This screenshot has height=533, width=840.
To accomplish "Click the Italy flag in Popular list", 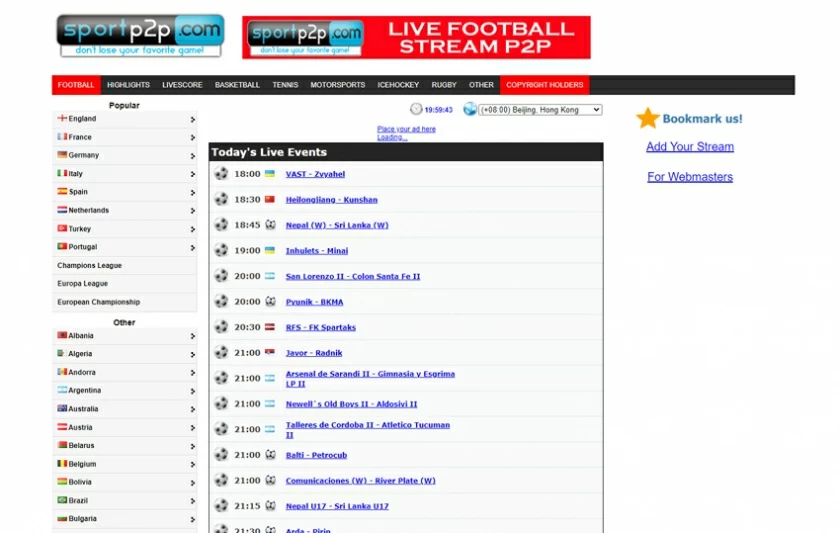I will tap(62, 173).
